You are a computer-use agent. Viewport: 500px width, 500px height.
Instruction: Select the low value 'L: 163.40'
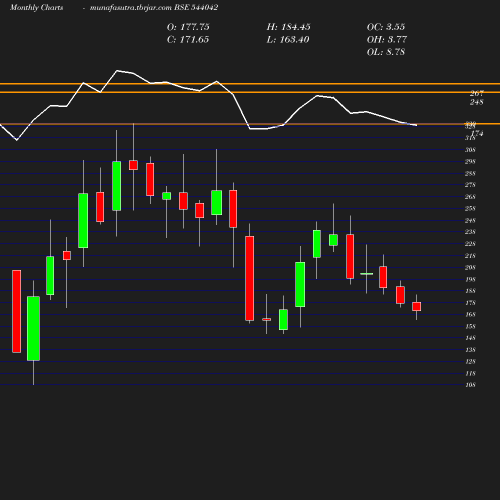[x=288, y=40]
